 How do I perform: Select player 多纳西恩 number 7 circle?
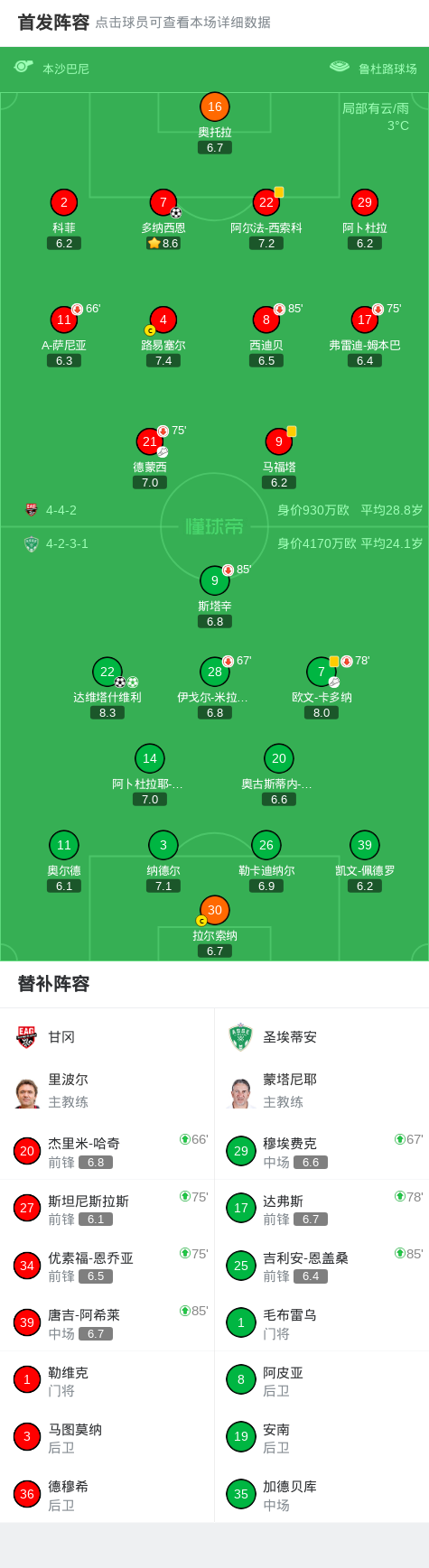pos(163,202)
